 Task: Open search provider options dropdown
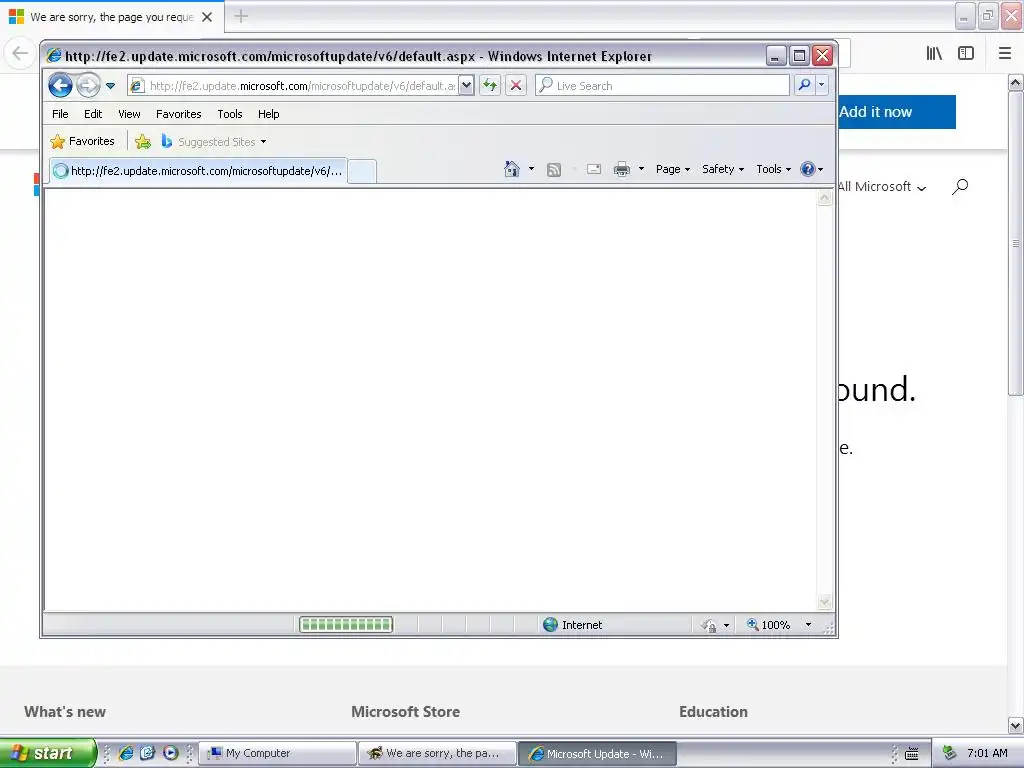pyautogui.click(x=822, y=86)
